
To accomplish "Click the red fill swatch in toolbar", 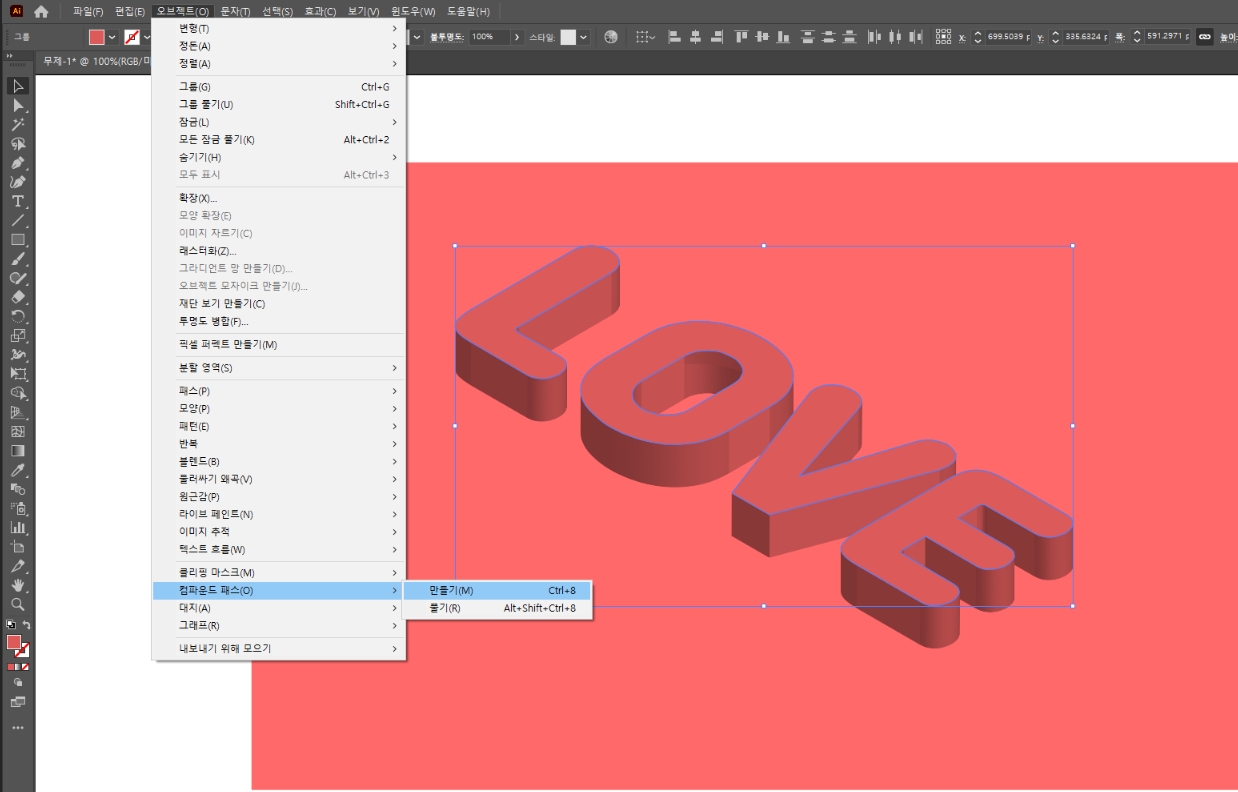I will click(14, 643).
